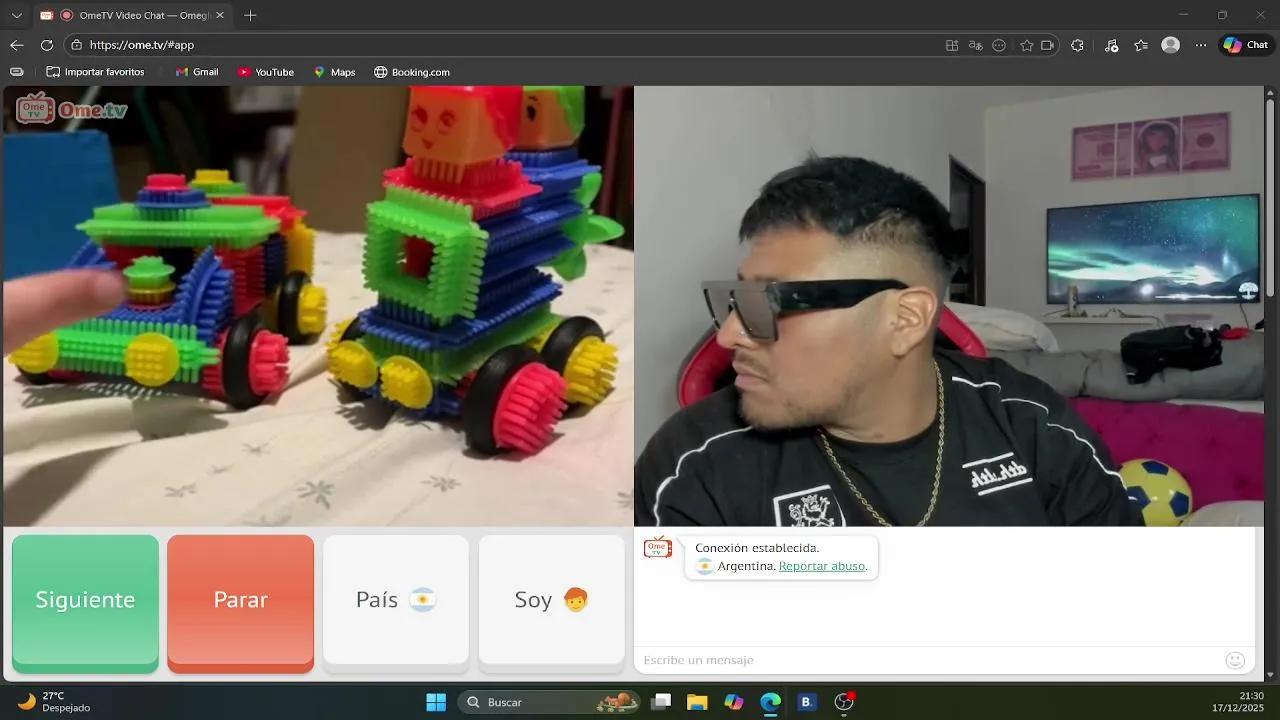Click the browser profile avatar icon
The height and width of the screenshot is (720, 1280).
click(1170, 45)
